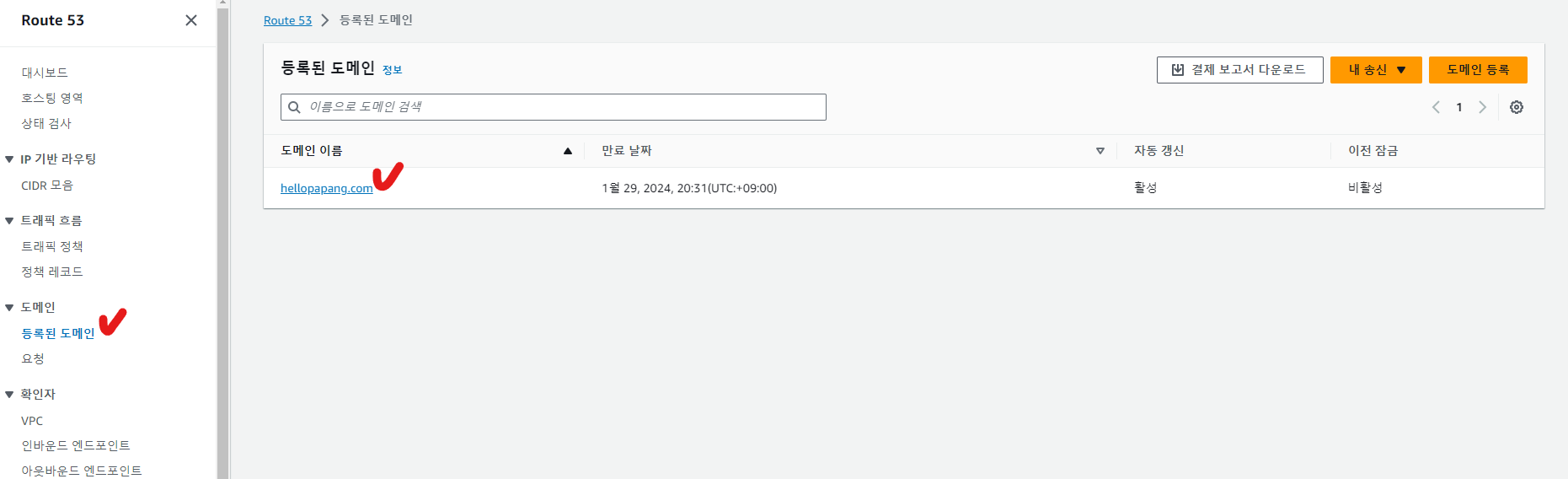Screen dimensions: 1568x479
Task: Download the billing report
Action: 1239,70
